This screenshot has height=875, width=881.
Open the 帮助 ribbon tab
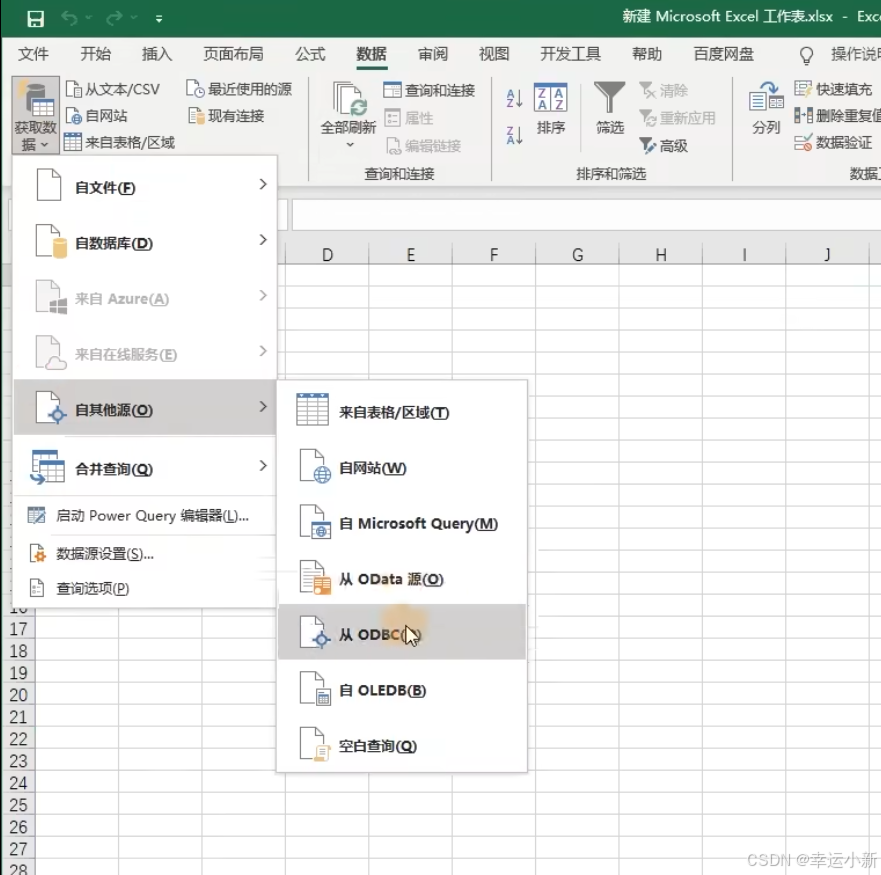647,54
